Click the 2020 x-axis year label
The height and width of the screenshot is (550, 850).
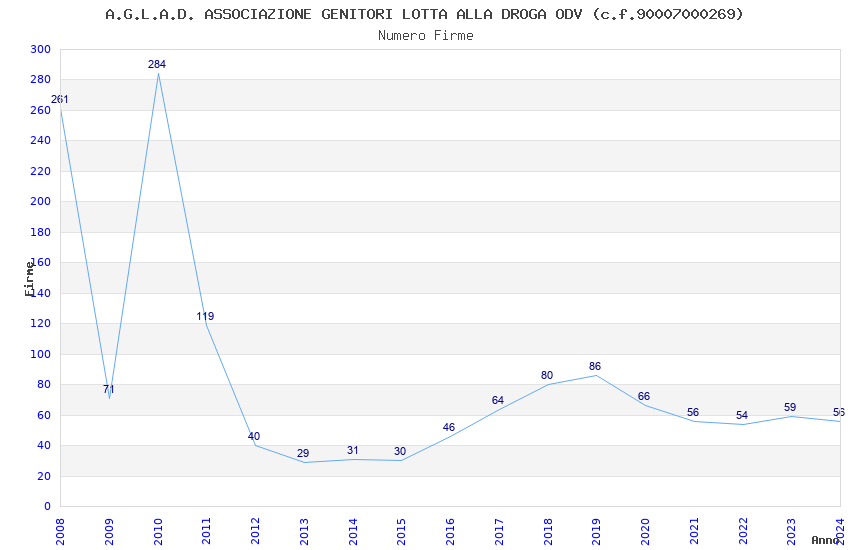point(646,531)
